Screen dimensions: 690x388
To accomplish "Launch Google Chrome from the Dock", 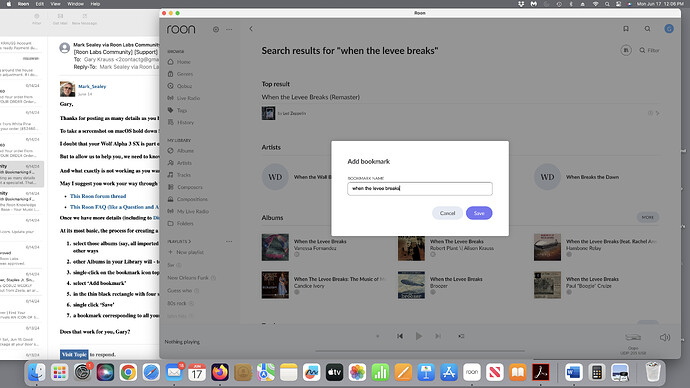I will (x=128, y=373).
